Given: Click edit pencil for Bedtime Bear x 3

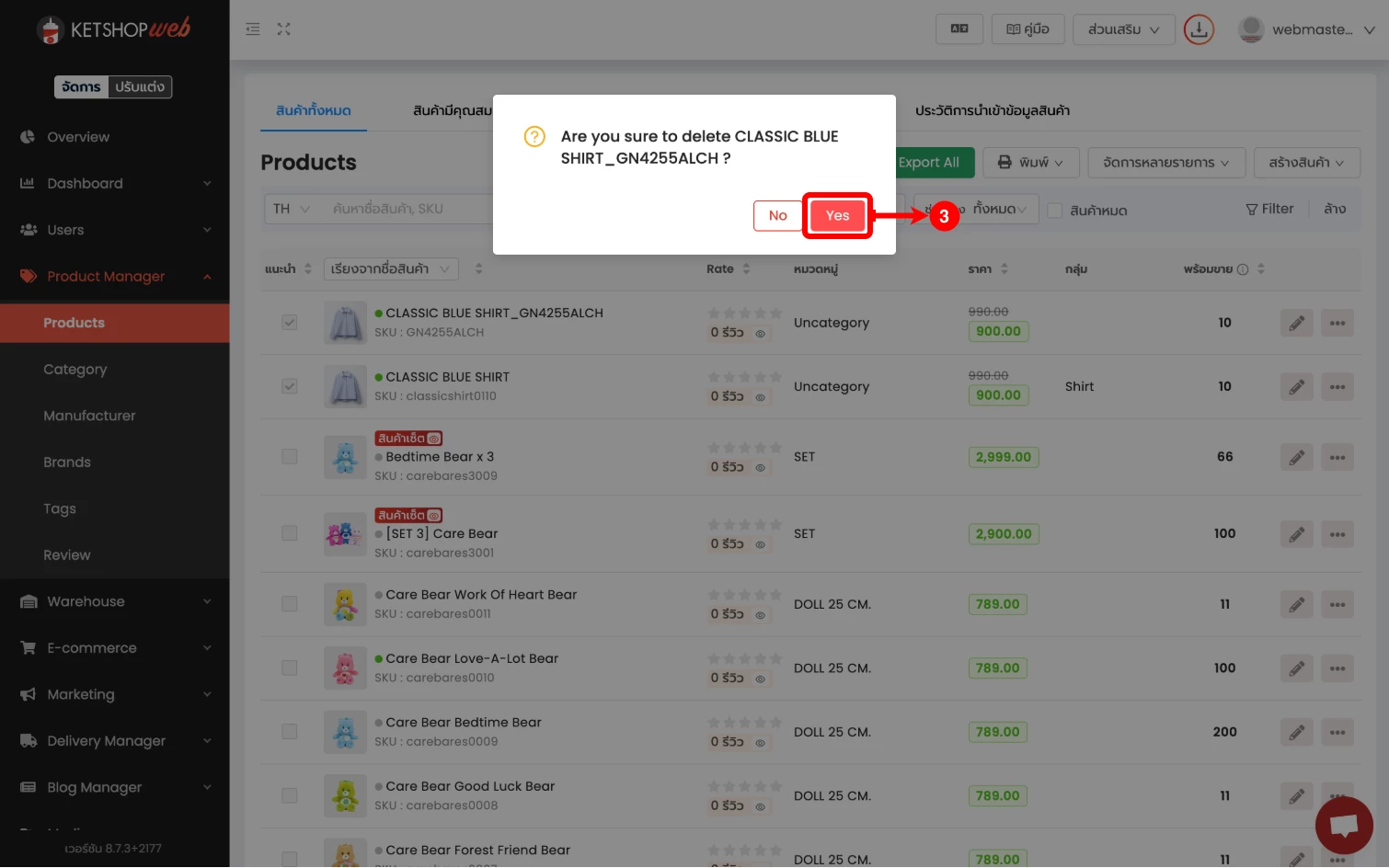Looking at the screenshot, I should [1296, 457].
